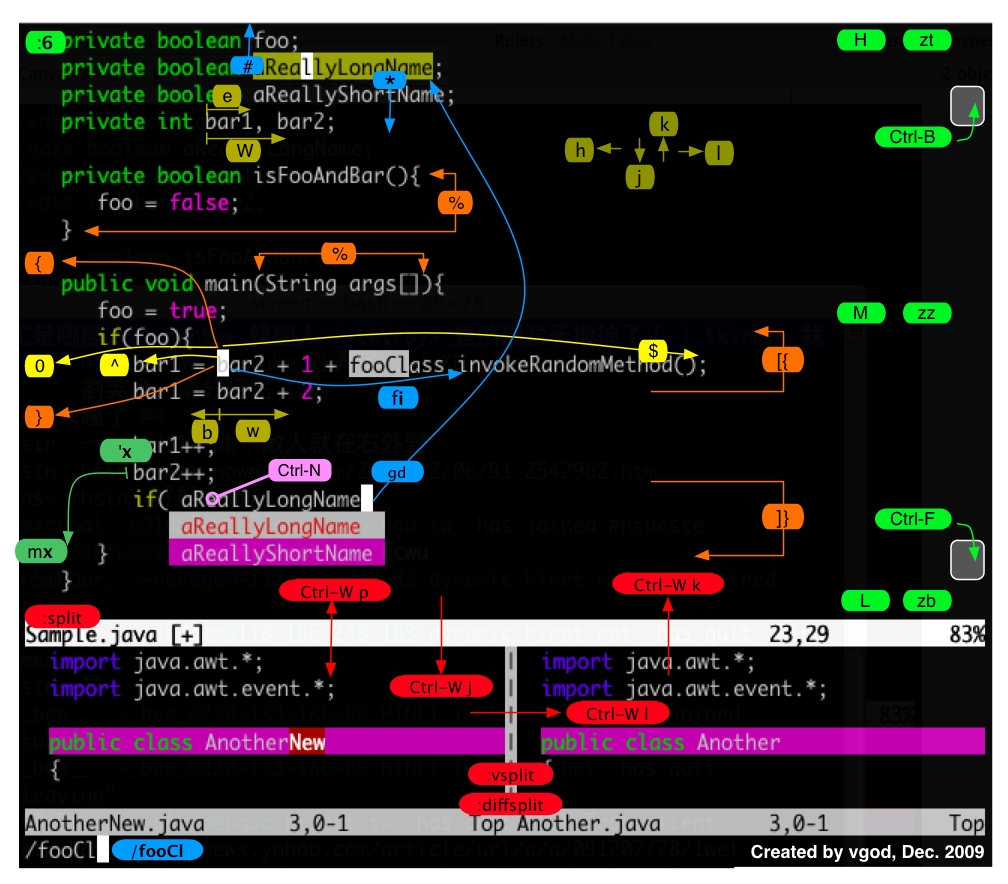Click the olive capital W word-jump badge
The image size is (1008, 884).
pos(244,150)
